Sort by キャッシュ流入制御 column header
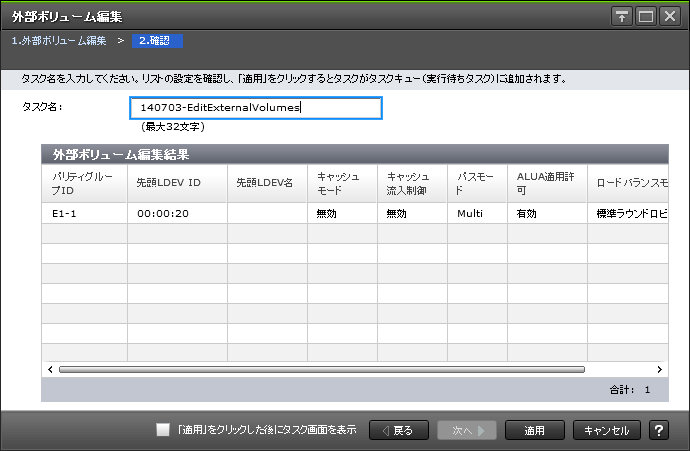The image size is (690, 451). (x=412, y=183)
